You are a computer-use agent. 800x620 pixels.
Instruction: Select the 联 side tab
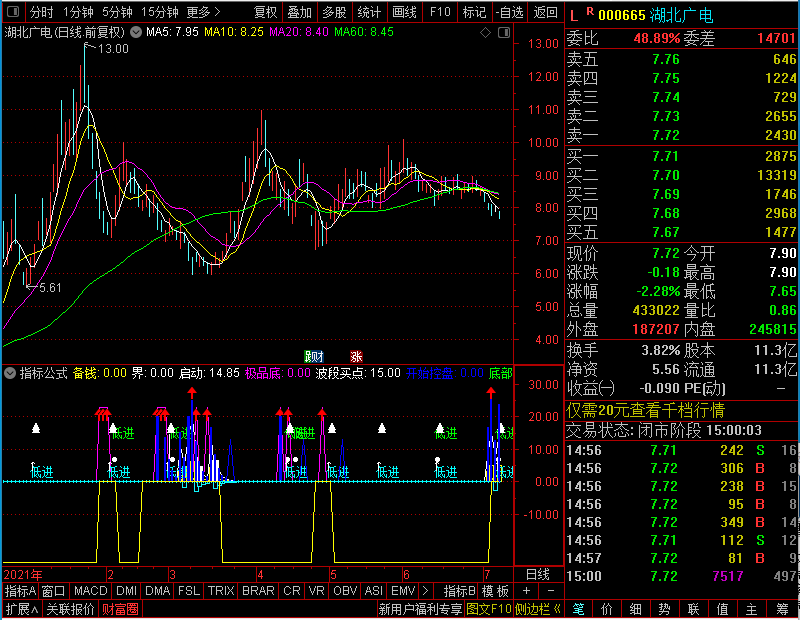(x=693, y=609)
